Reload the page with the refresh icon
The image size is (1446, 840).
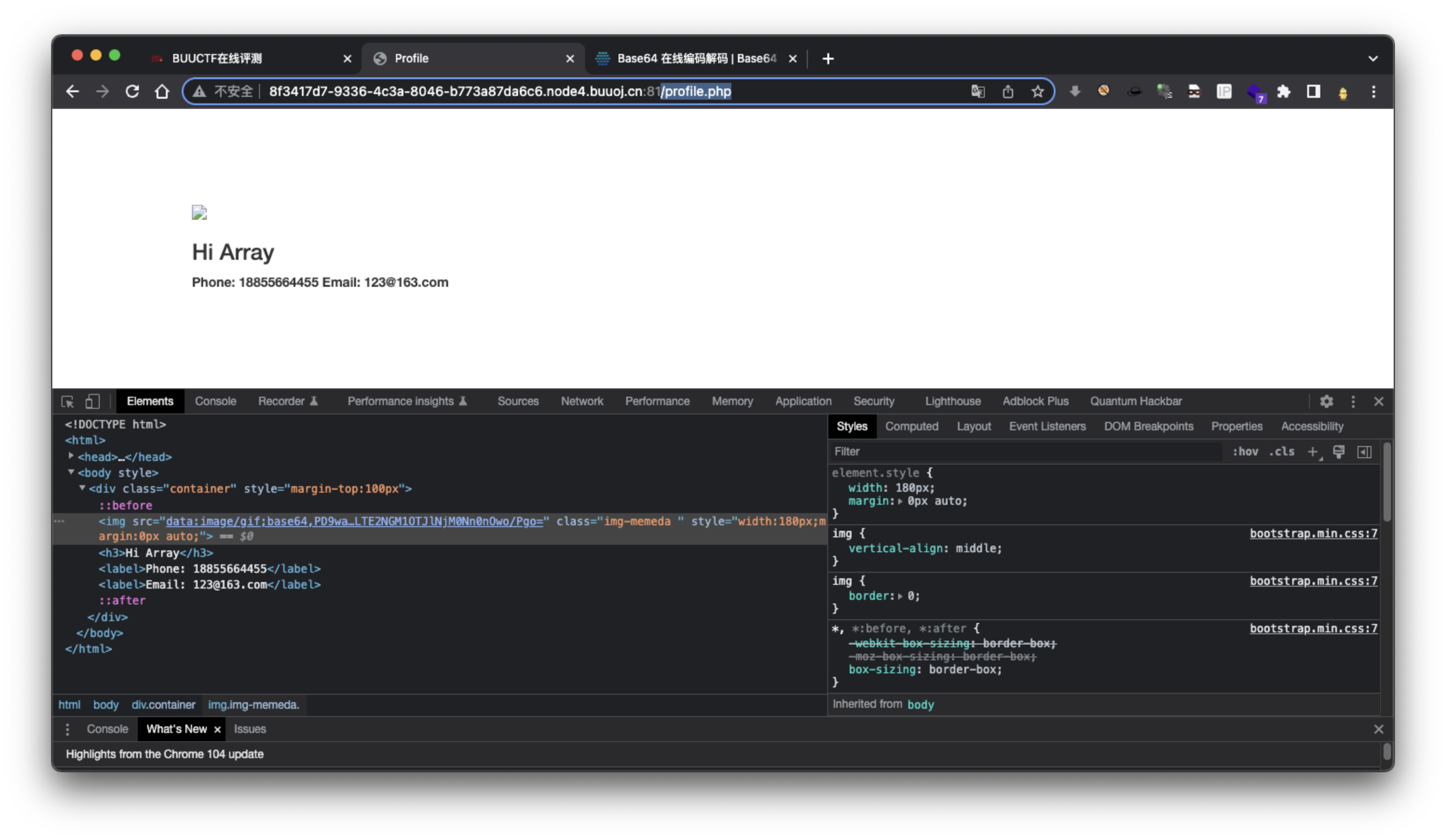click(x=132, y=91)
